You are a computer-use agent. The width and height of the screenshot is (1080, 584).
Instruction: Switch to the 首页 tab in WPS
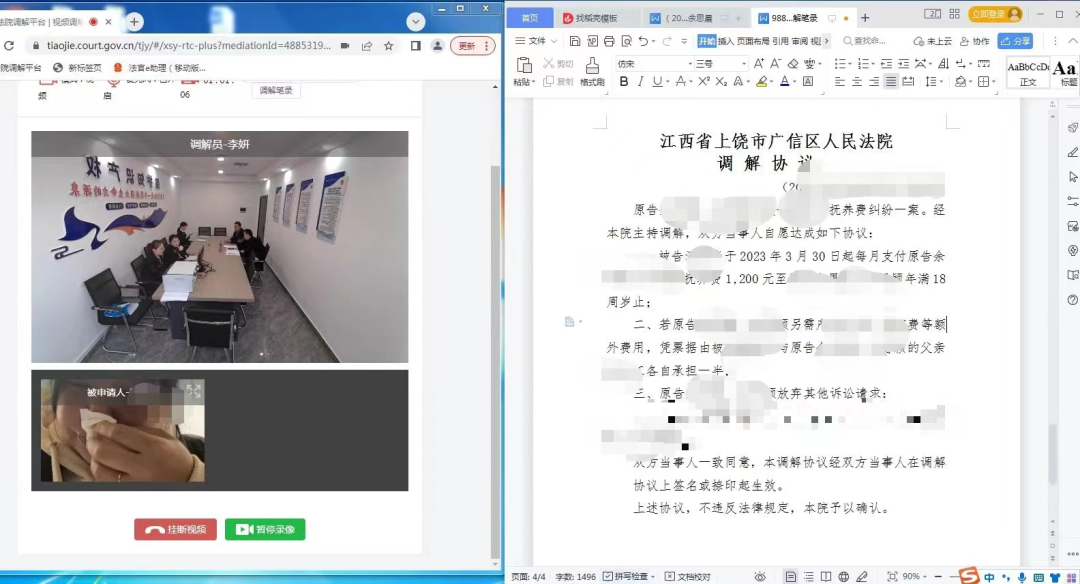tap(529, 18)
